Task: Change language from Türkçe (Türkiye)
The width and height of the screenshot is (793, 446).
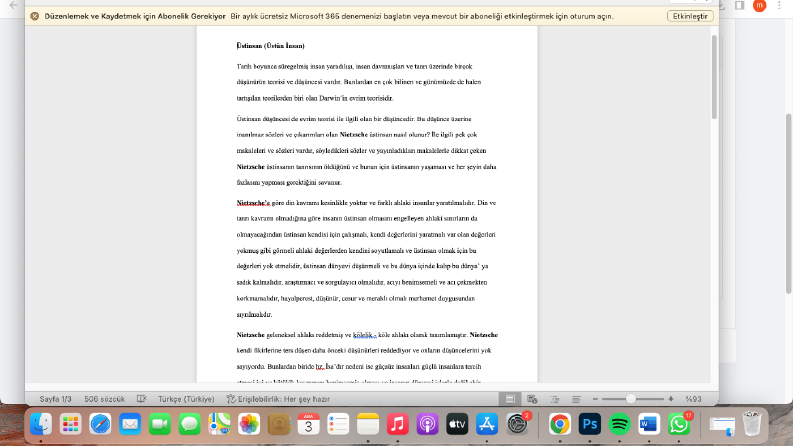Action: (x=186, y=399)
